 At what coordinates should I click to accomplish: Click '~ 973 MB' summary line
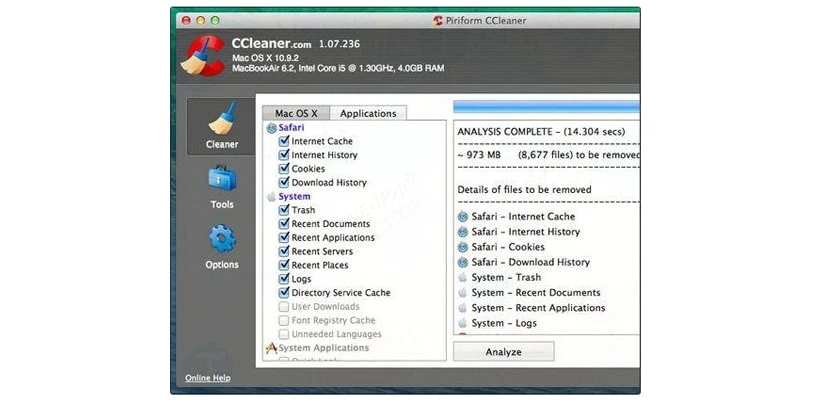coord(548,155)
